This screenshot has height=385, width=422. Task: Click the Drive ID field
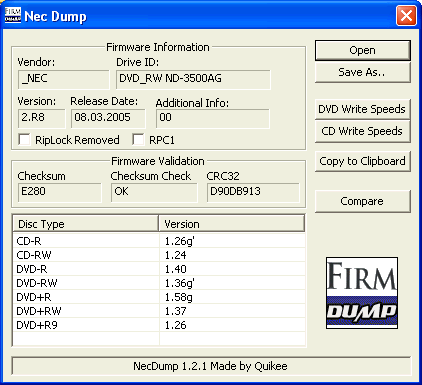coord(193,79)
